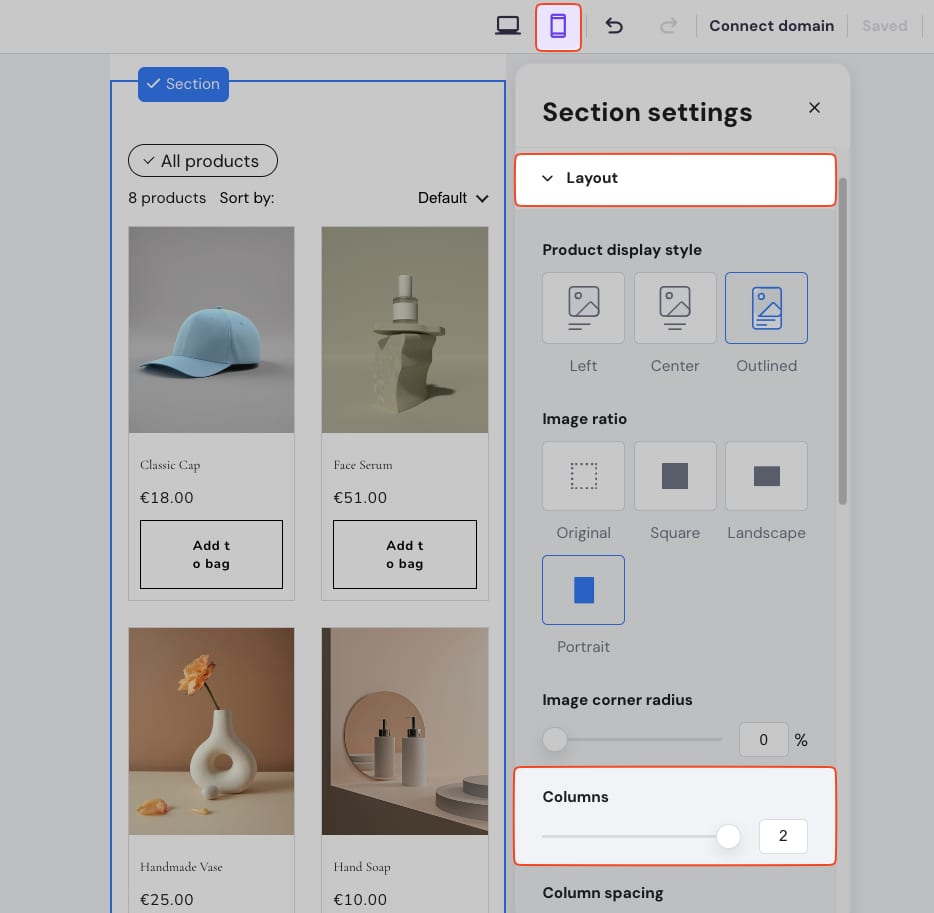Click the Columns slider handle
Screen dimensions: 934x913
click(x=729, y=836)
